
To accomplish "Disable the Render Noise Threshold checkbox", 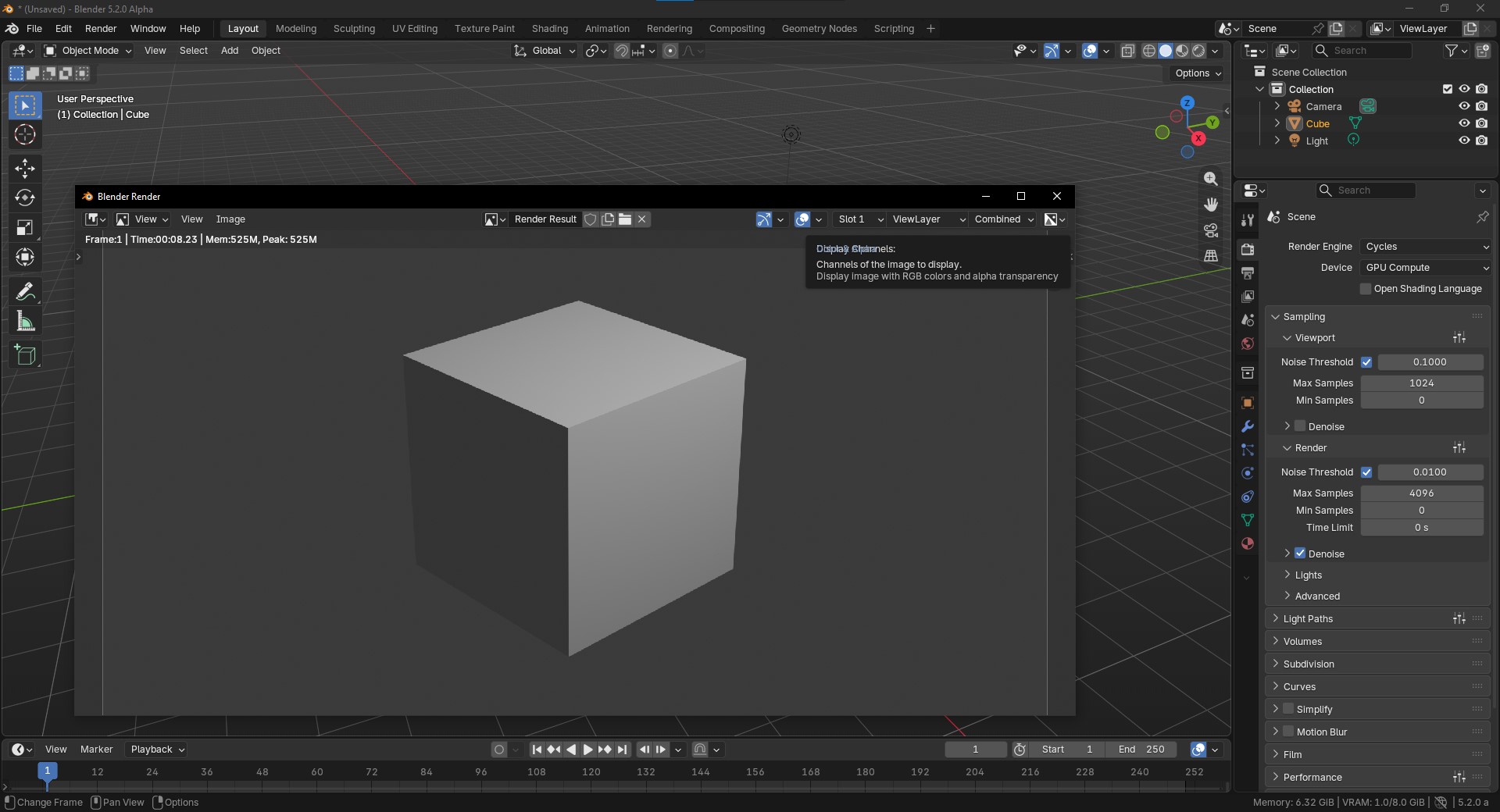I will (1366, 472).
